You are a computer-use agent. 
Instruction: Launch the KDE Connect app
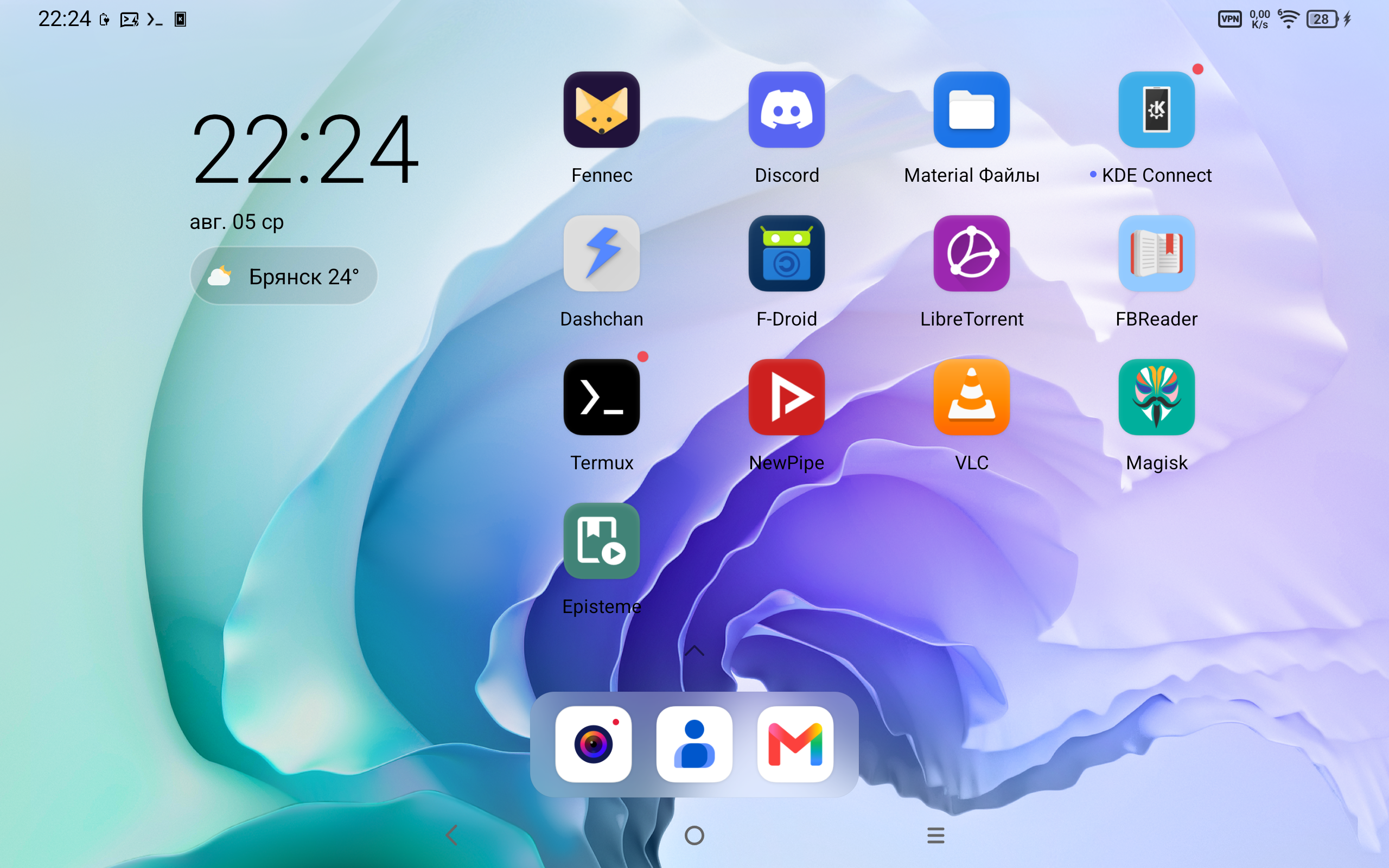coord(1157,110)
